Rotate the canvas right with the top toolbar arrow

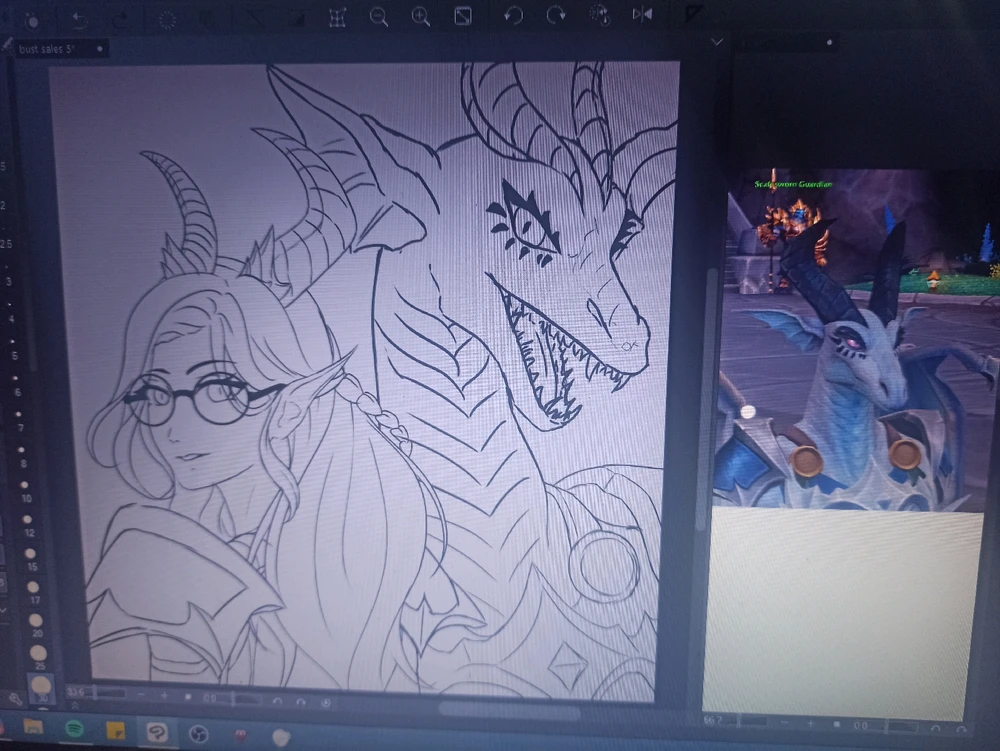[x=555, y=15]
